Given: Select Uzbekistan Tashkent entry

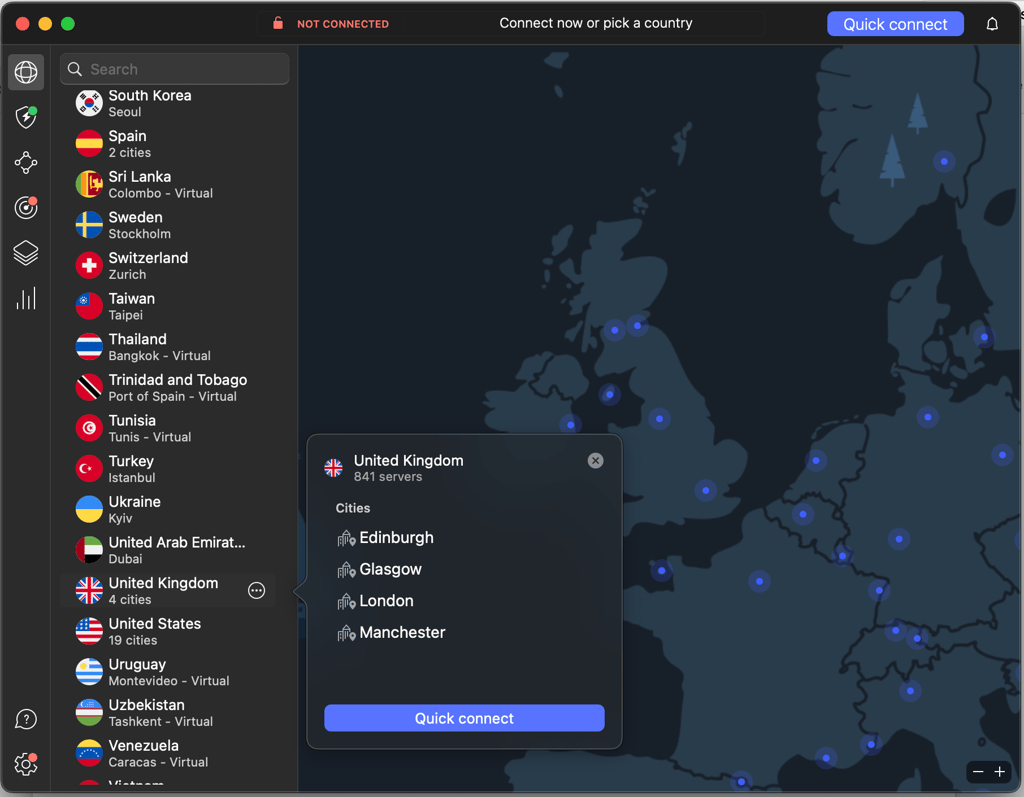Looking at the screenshot, I should coord(168,713).
